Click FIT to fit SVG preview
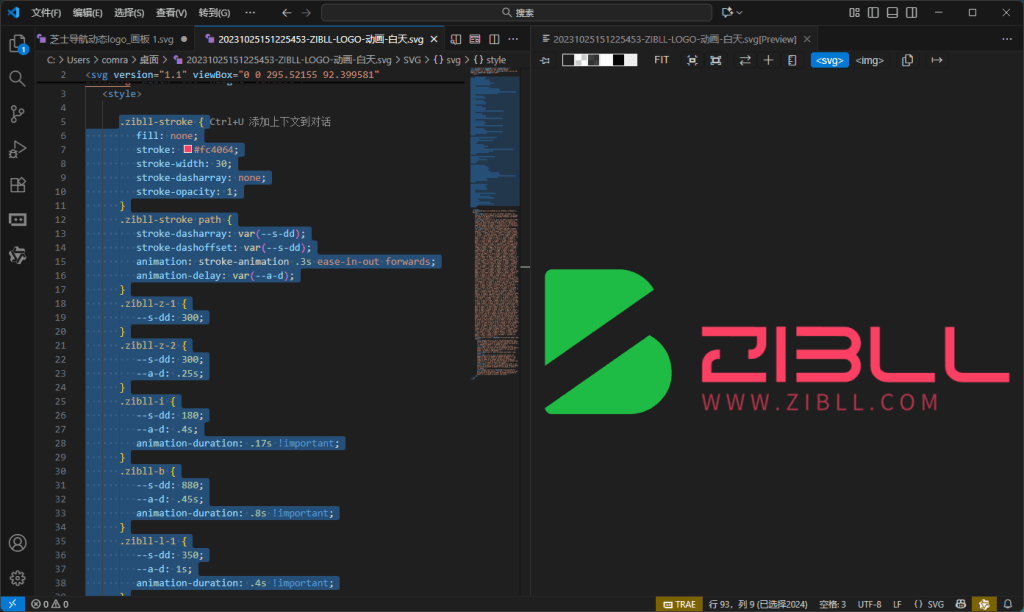This screenshot has height=612, width=1024. pos(661,60)
